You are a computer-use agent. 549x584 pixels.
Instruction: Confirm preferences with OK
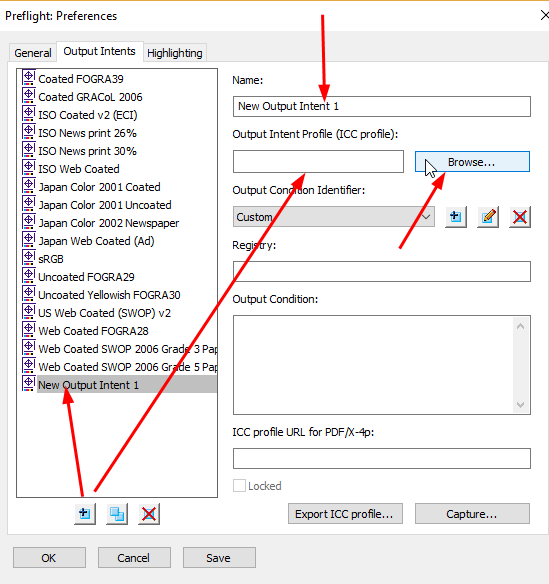[49, 558]
